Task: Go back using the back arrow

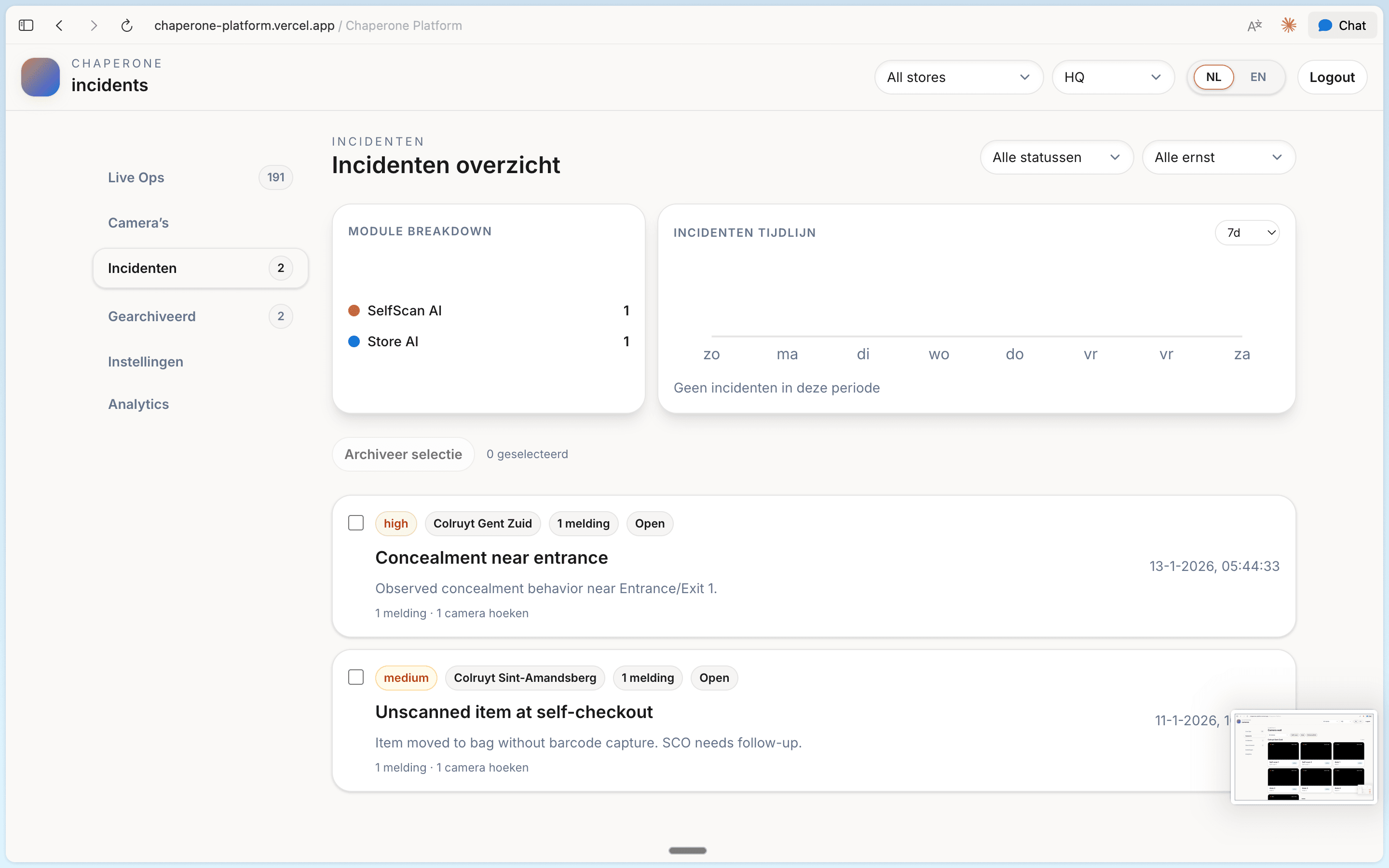Action: 60,25
